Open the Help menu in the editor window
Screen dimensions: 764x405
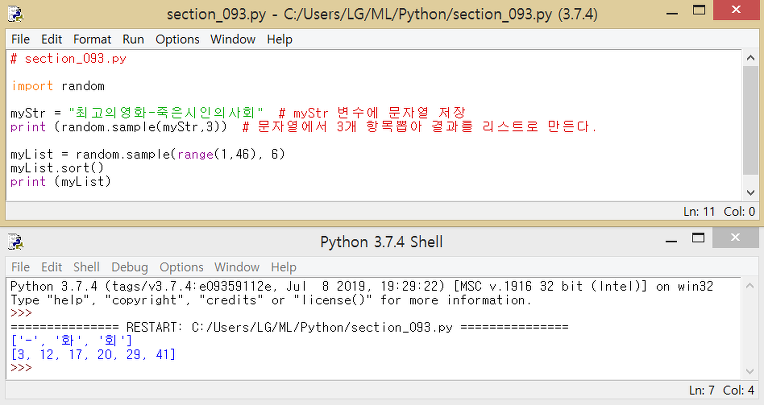pos(279,39)
